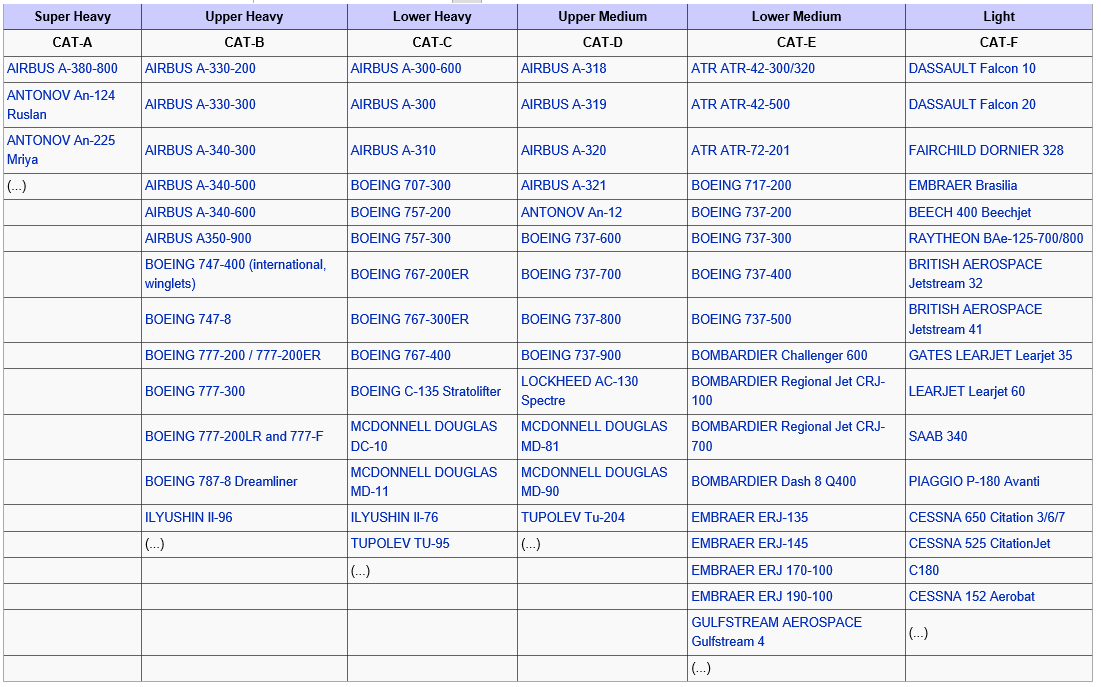Open the MCDONNELL DOUGLAS MD-81 link
The image size is (1101, 687).
point(595,436)
